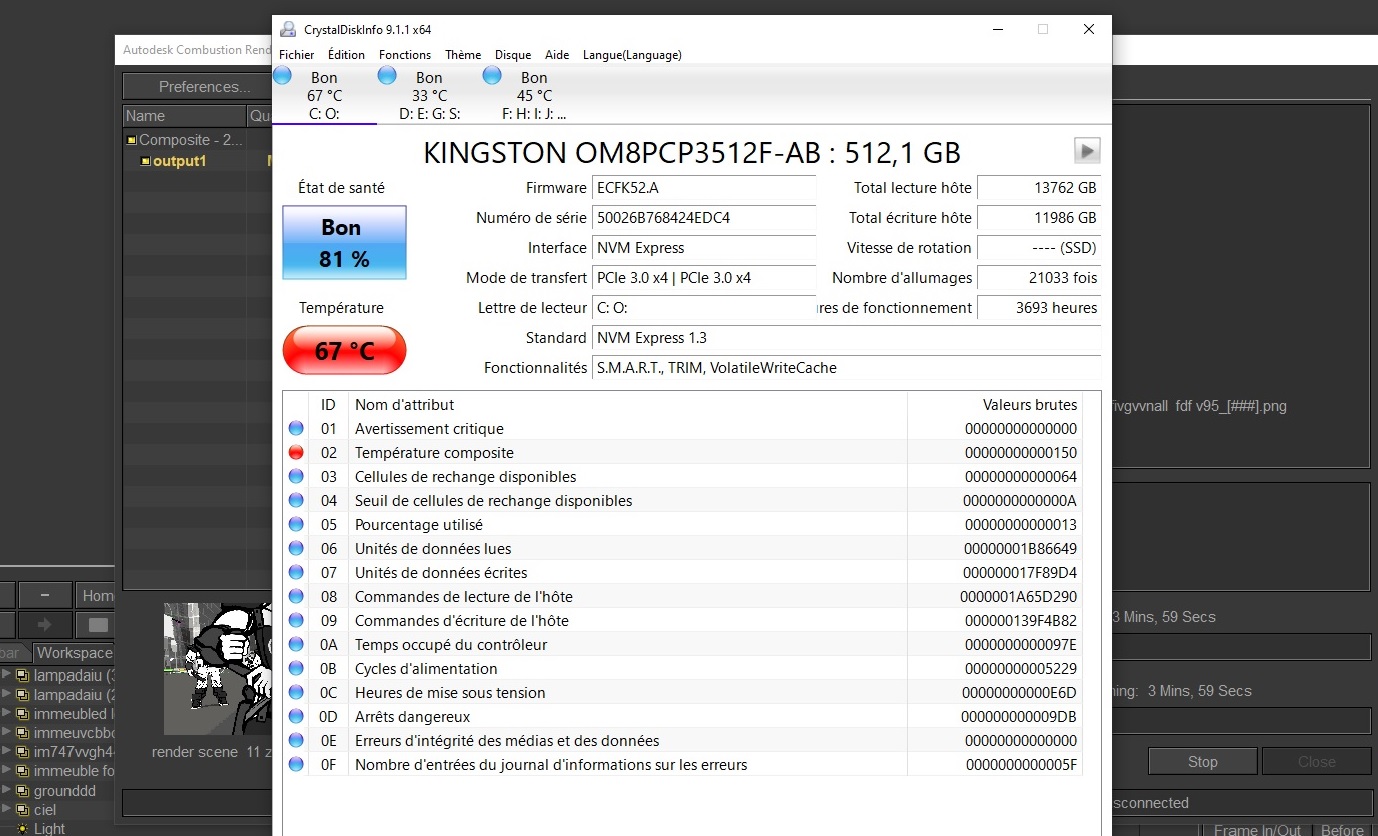The height and width of the screenshot is (836, 1378).
Task: Click the status dot of the F: H: I: J: disk
Action: [492, 76]
